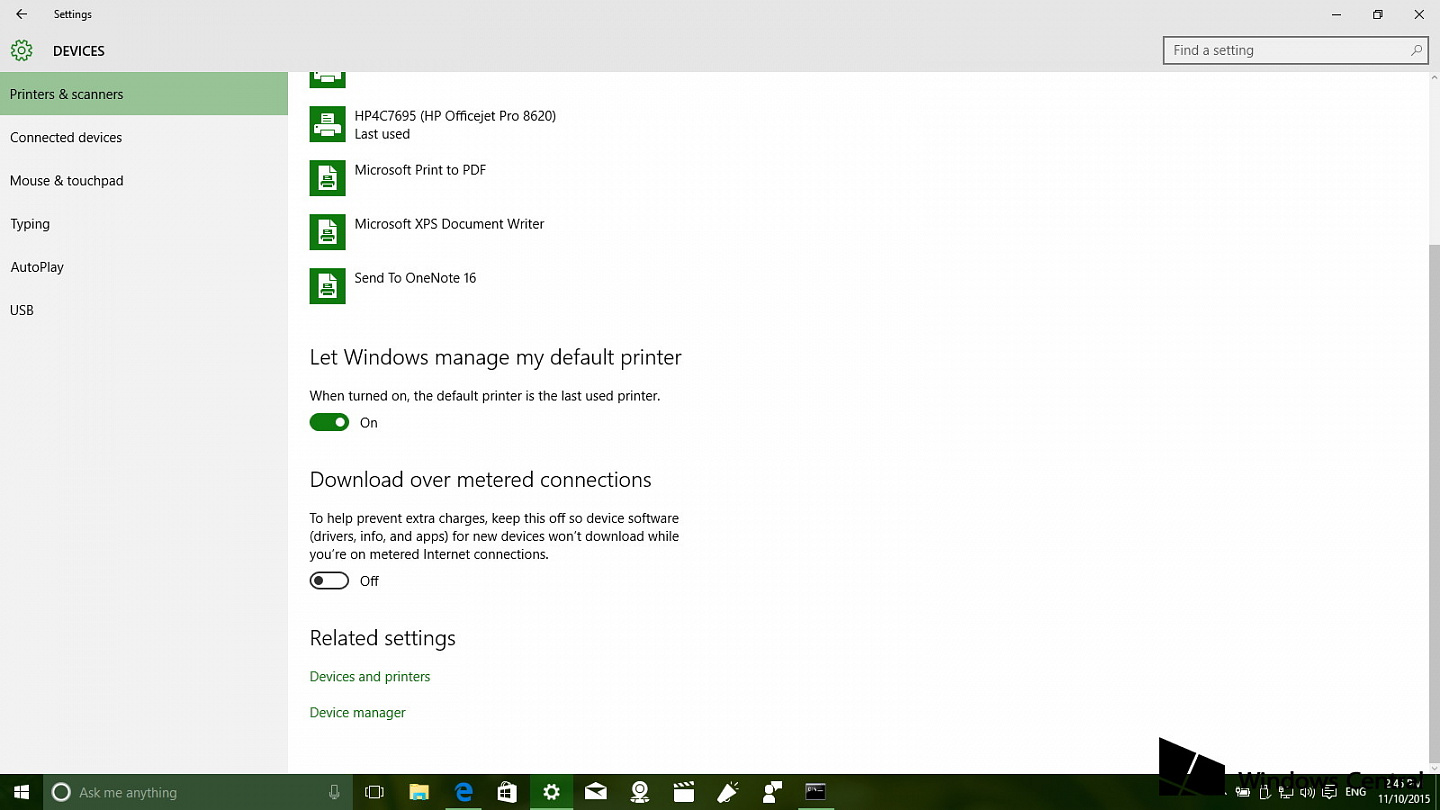Click the taskbar clock showing 11/10/2015
The width and height of the screenshot is (1440, 810).
click(x=1404, y=792)
